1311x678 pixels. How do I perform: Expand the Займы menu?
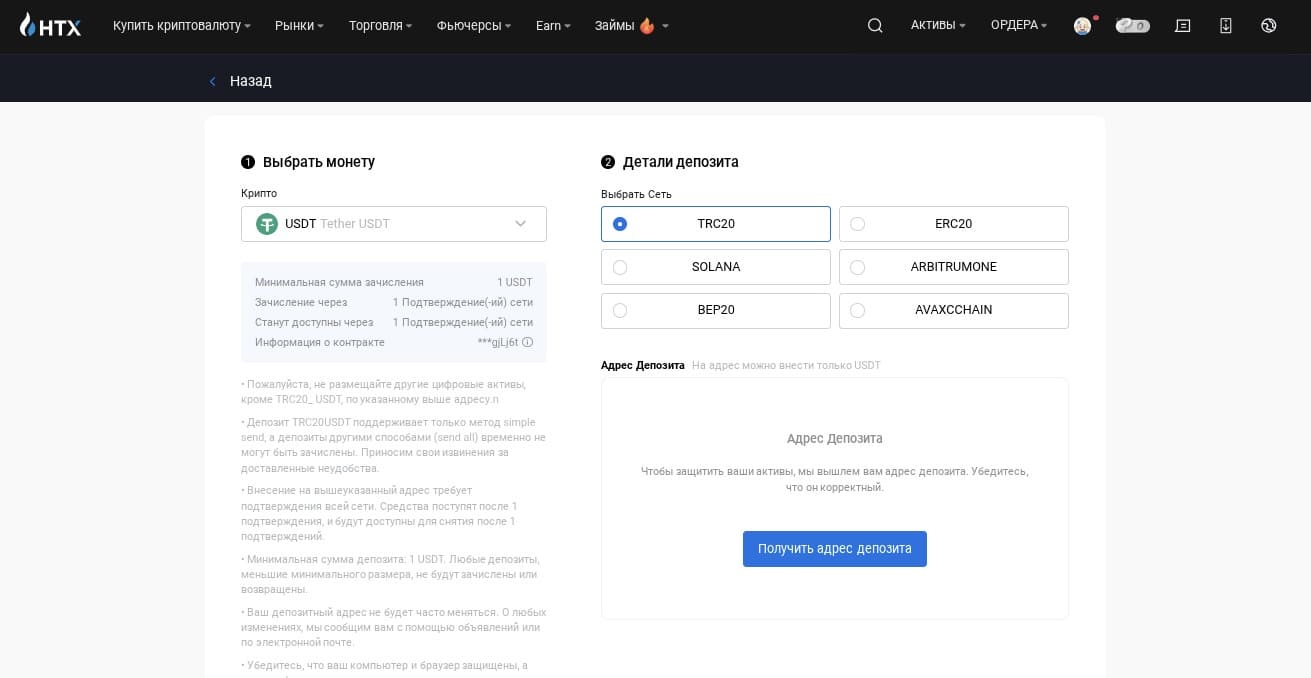(x=632, y=26)
